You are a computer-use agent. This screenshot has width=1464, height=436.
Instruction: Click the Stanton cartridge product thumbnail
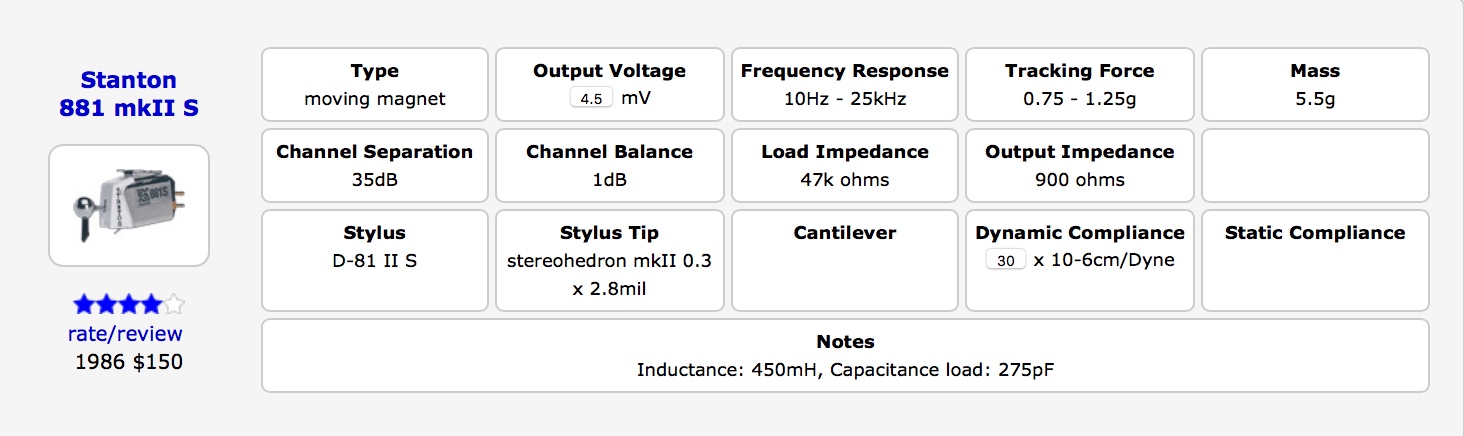pyautogui.click(x=129, y=205)
